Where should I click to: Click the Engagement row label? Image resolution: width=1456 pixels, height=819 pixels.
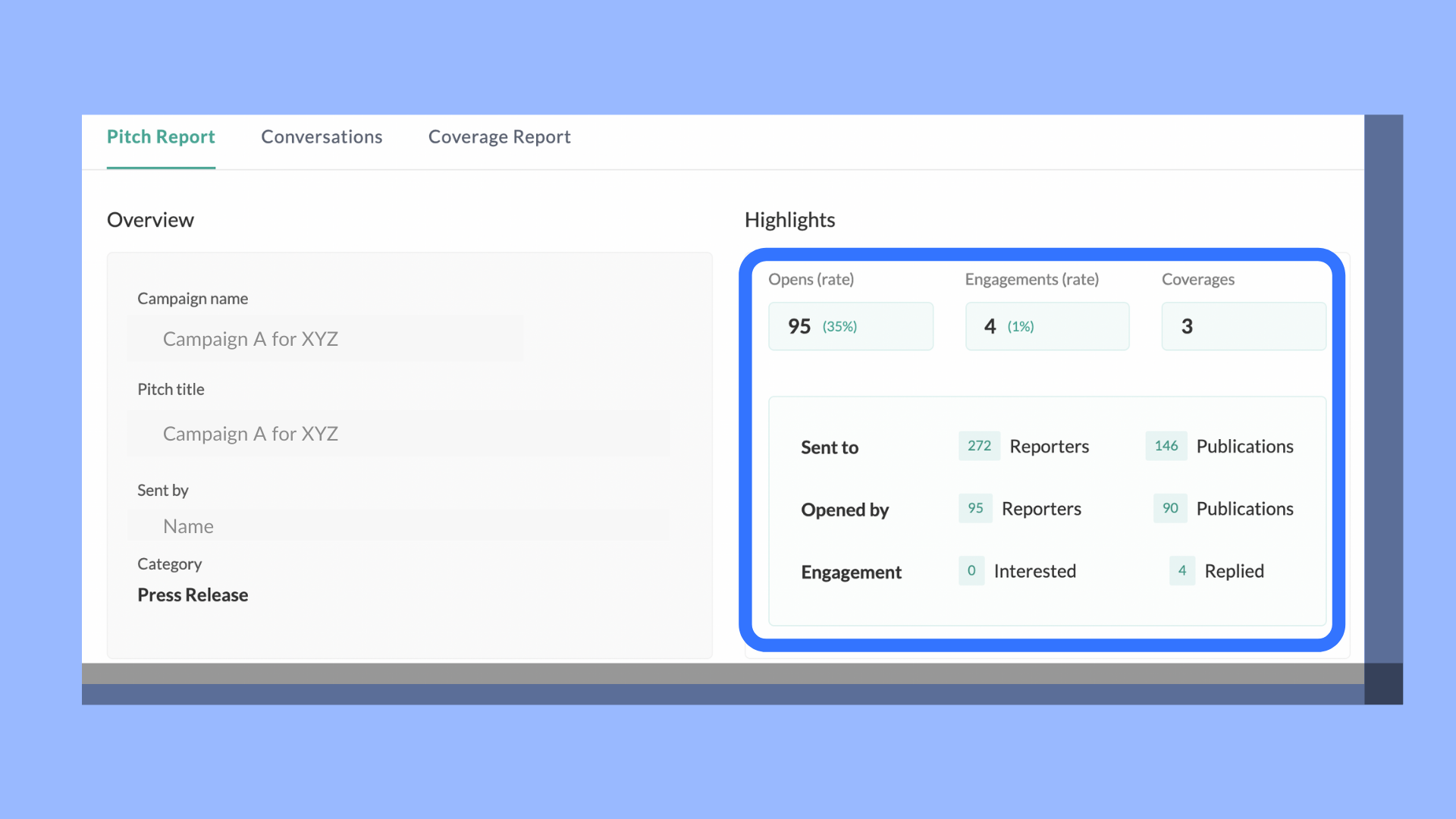tap(852, 572)
